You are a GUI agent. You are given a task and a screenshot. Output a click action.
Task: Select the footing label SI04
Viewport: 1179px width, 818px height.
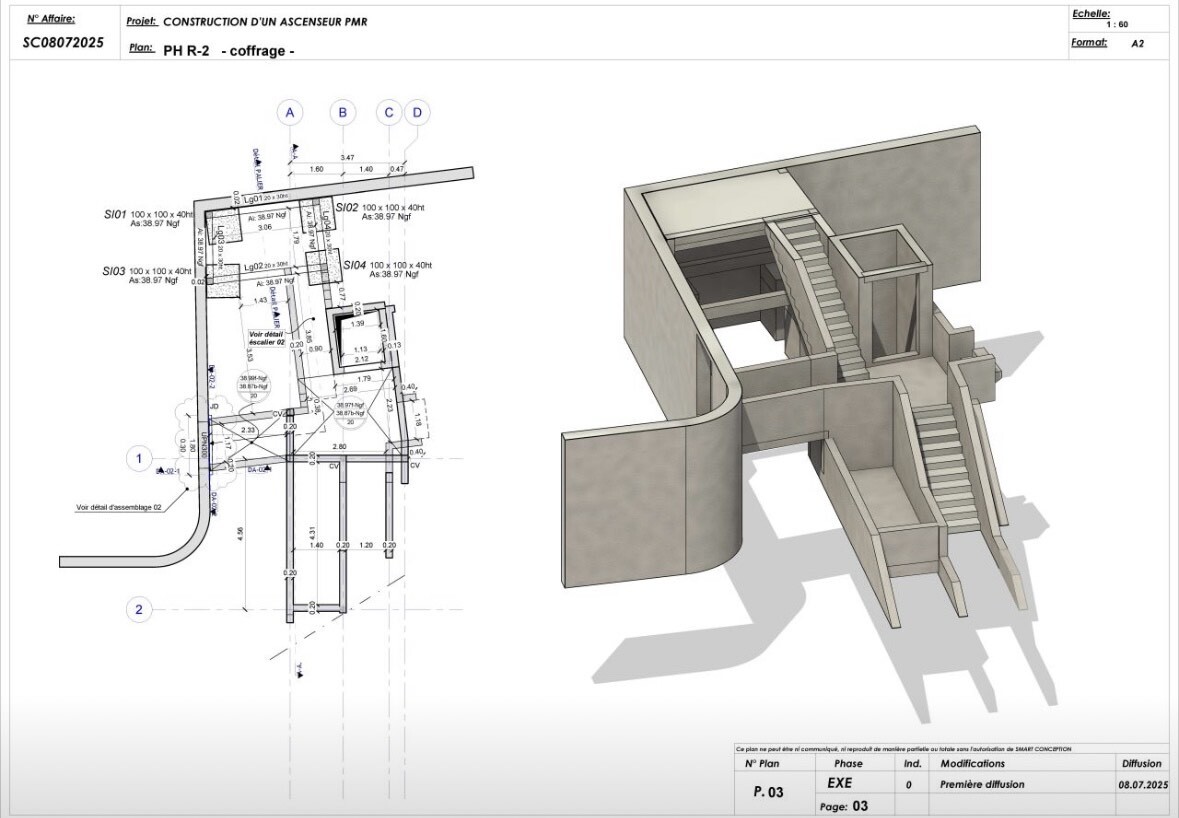pos(355,265)
